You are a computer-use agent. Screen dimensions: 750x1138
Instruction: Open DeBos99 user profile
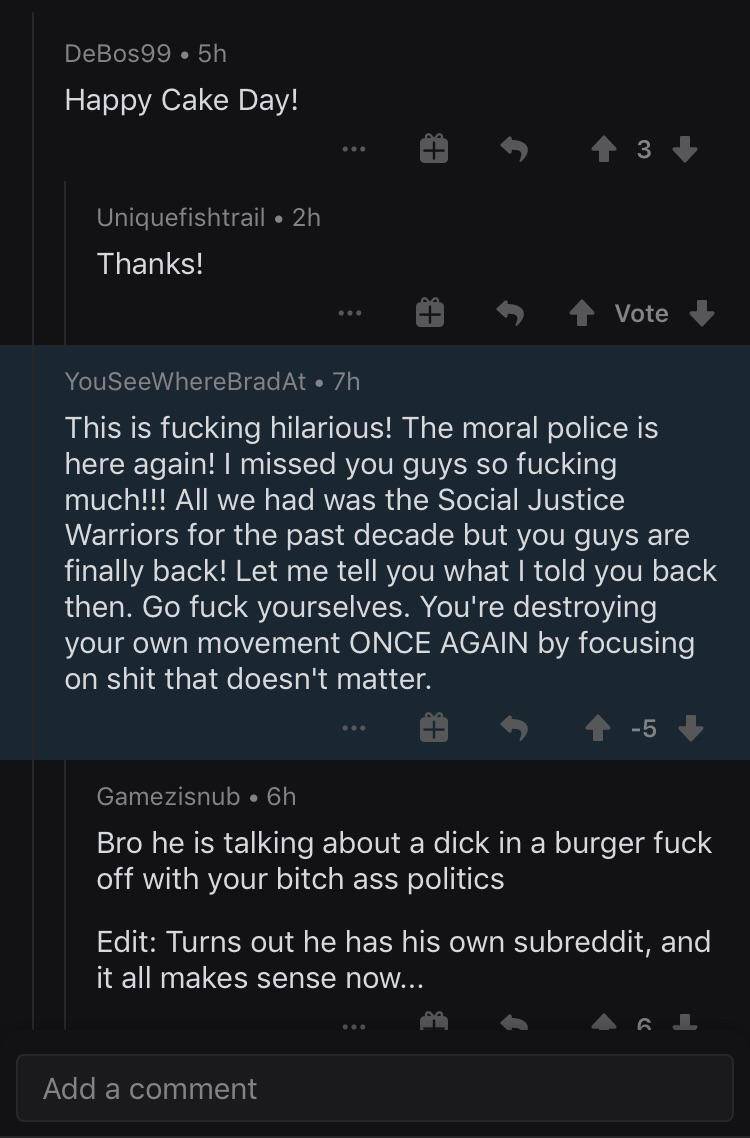tap(118, 54)
